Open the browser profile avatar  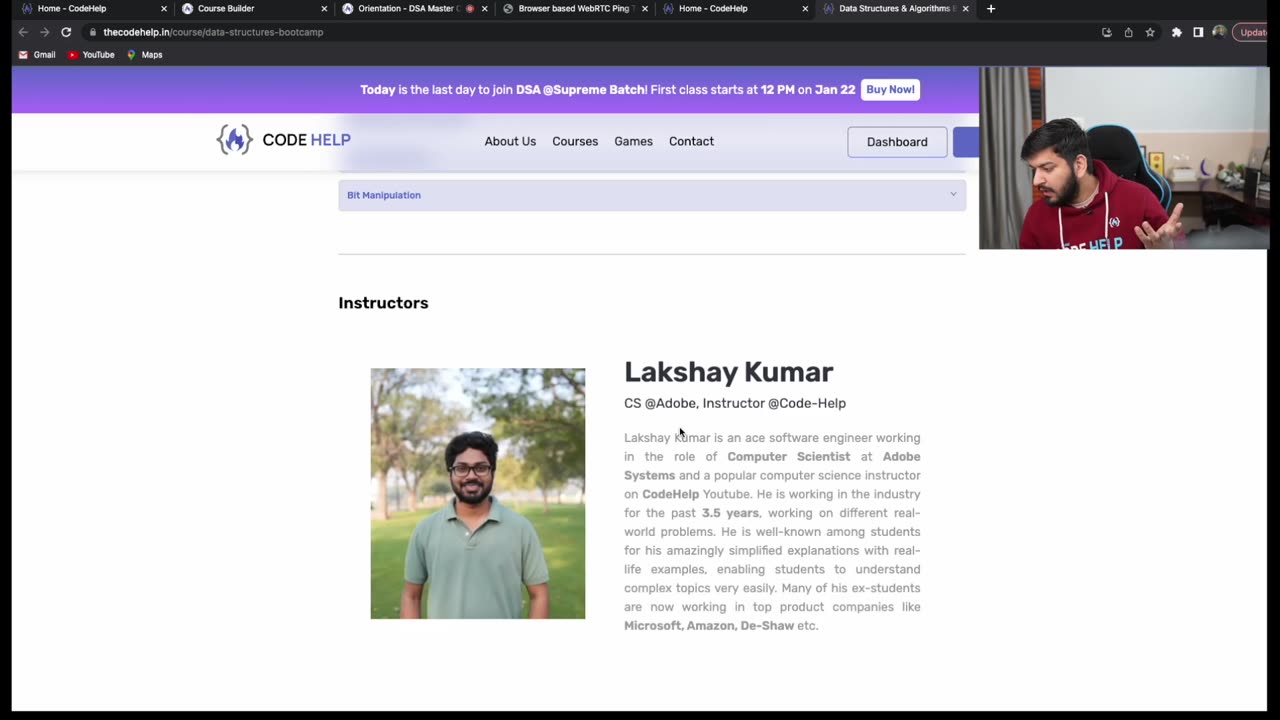1219,32
